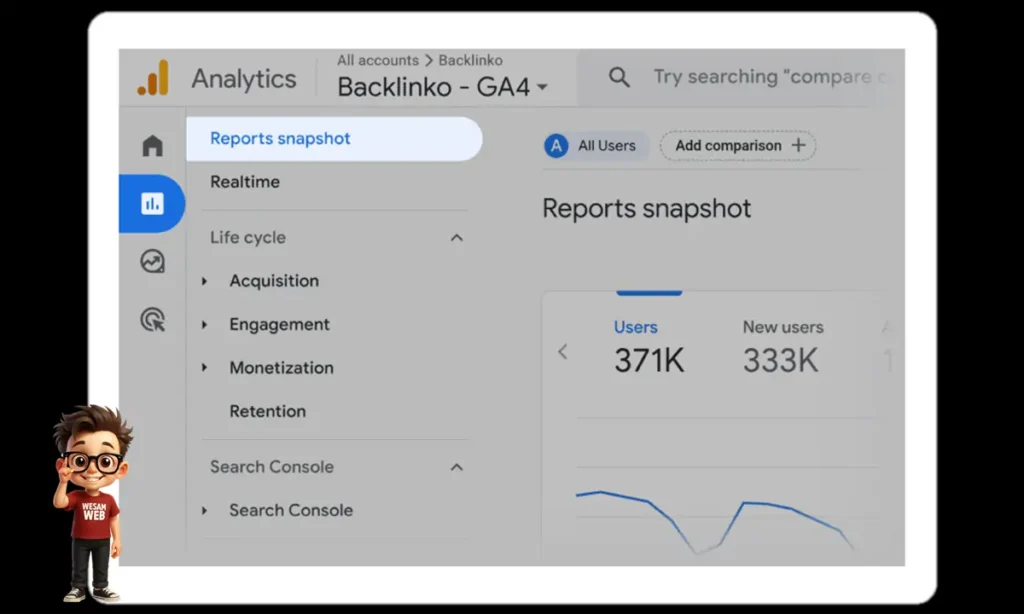Click the plus icon on Add comparison

(x=798, y=145)
